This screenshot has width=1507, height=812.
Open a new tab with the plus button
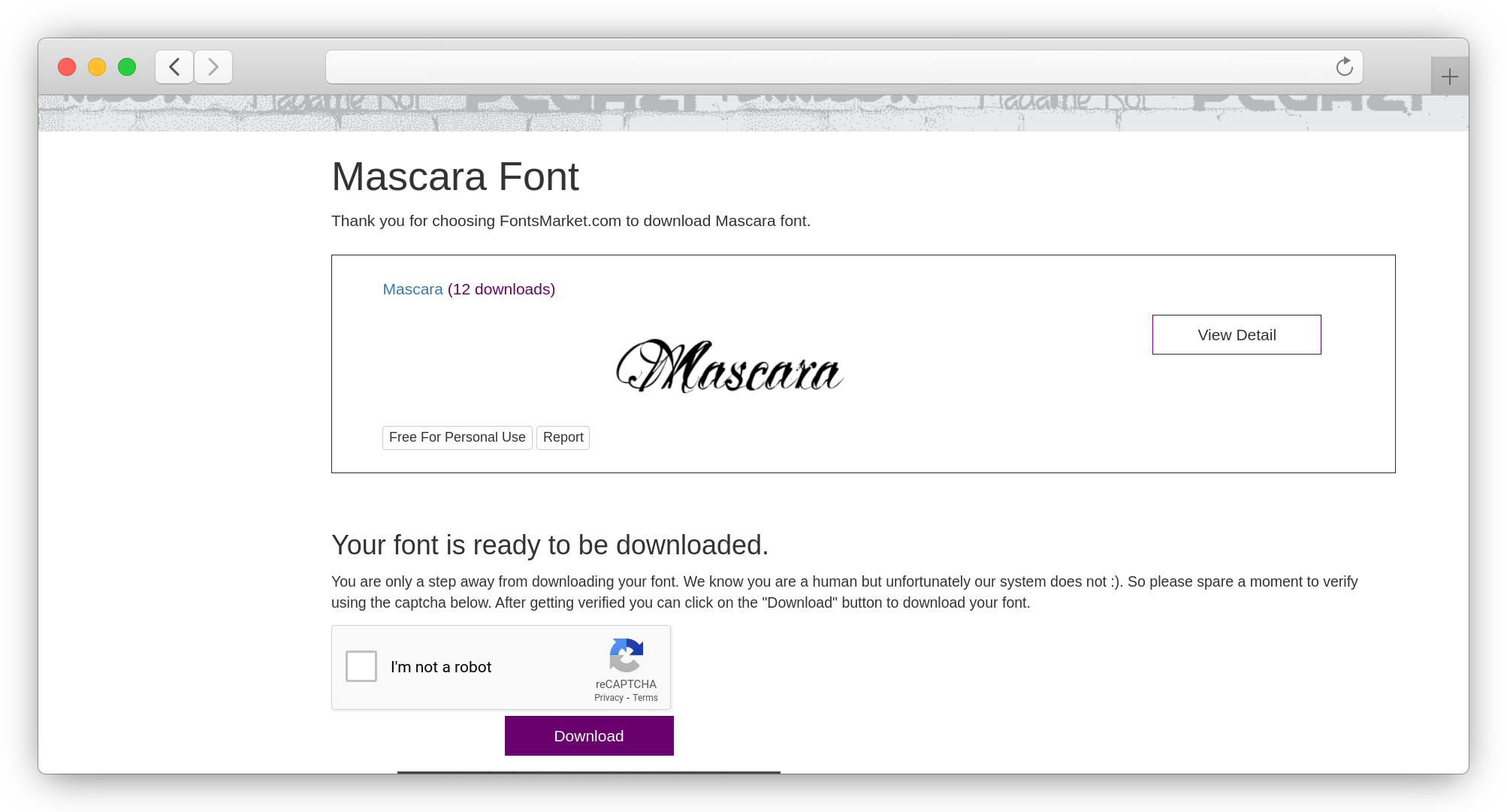pos(1449,76)
